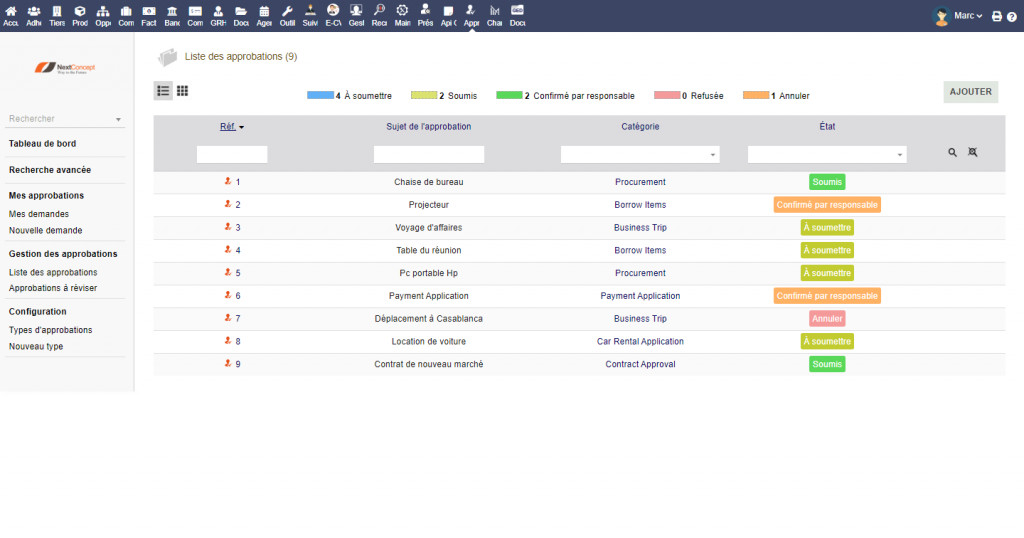Open the État filter dropdown
Image resolution: width=1024 pixels, height=538 pixels.
coord(826,155)
